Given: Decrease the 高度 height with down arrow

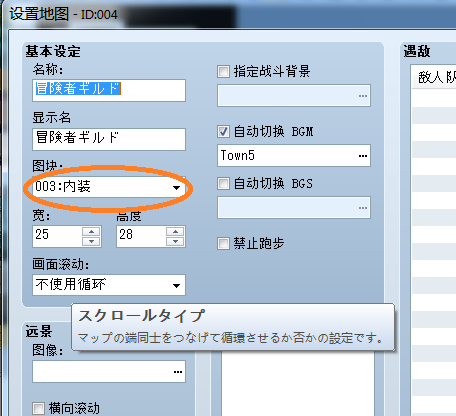Looking at the screenshot, I should click(x=175, y=241).
